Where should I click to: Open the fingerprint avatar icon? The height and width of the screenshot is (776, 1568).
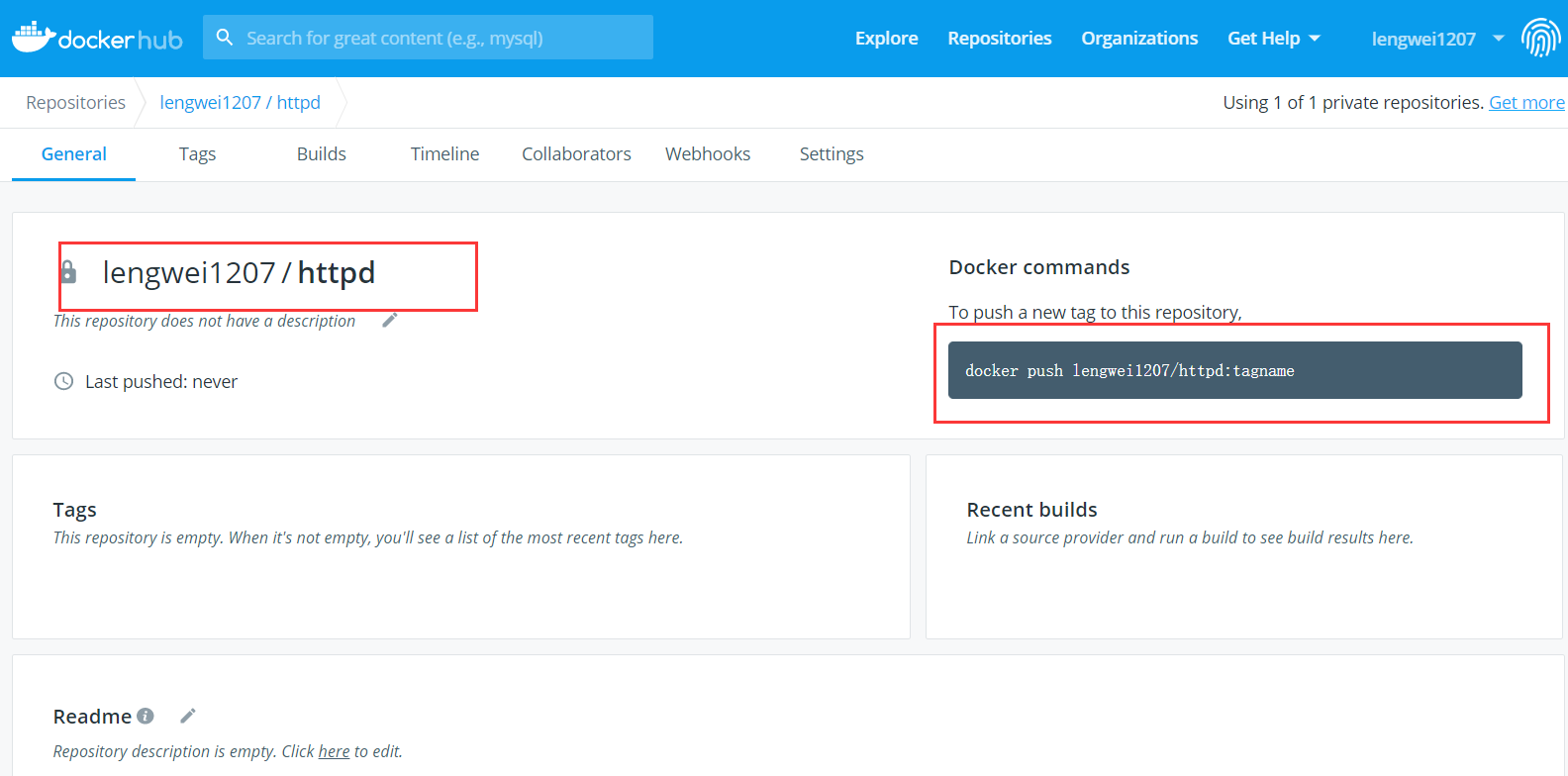pyautogui.click(x=1540, y=38)
